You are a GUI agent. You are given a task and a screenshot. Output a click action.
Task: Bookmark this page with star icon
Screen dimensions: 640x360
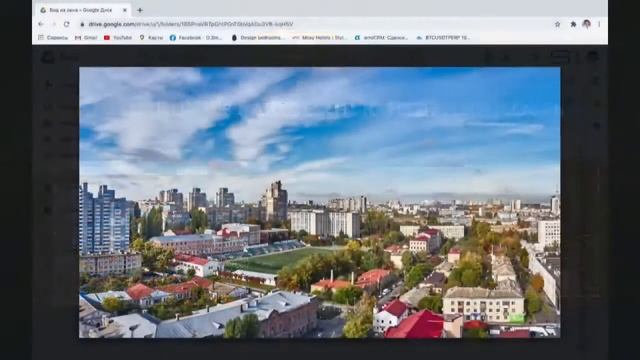pyautogui.click(x=557, y=24)
